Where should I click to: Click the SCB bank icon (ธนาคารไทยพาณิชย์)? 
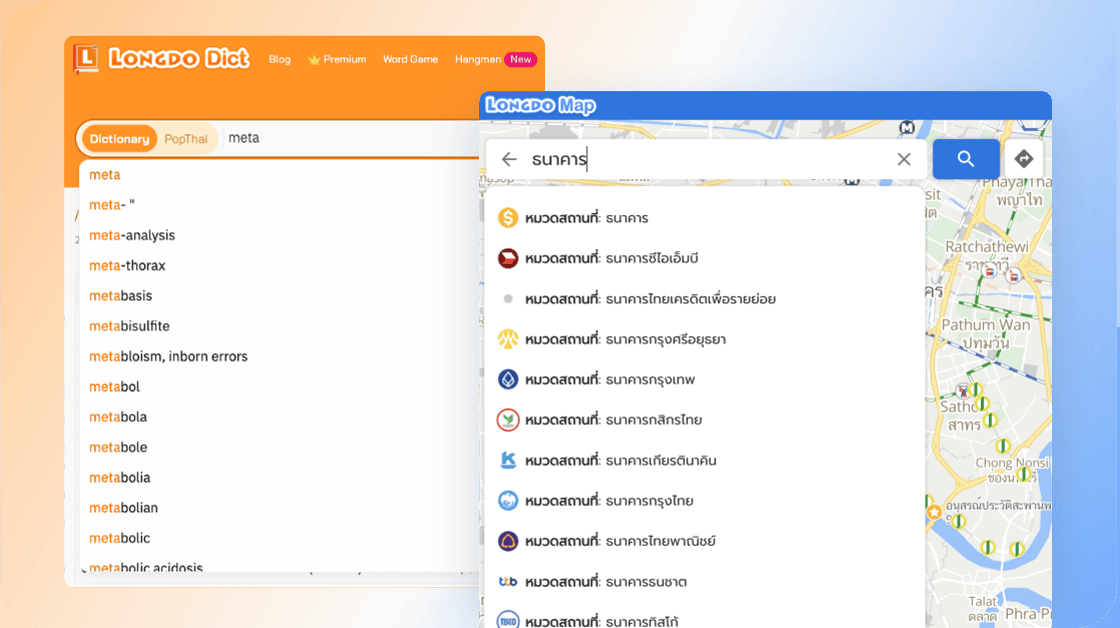[508, 541]
